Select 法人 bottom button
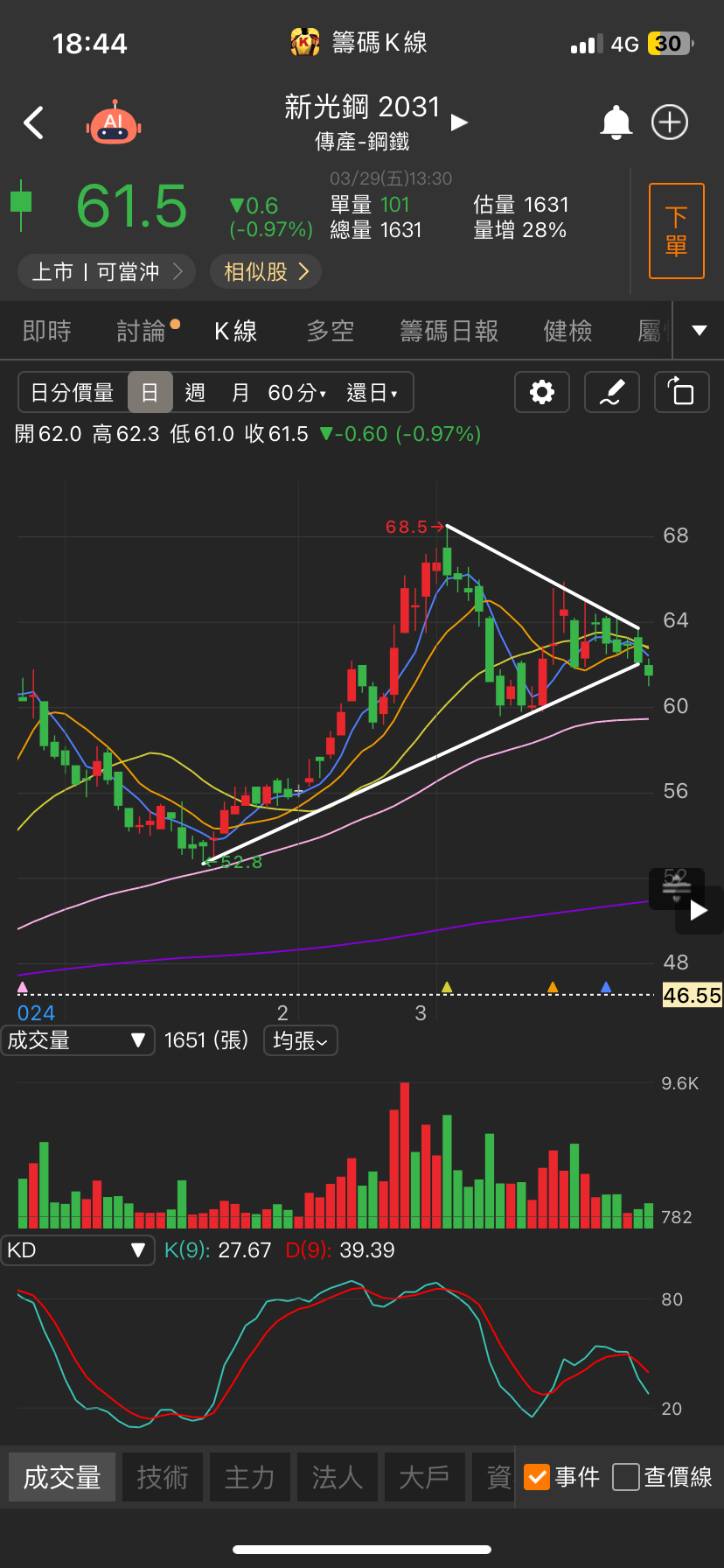 [338, 1477]
